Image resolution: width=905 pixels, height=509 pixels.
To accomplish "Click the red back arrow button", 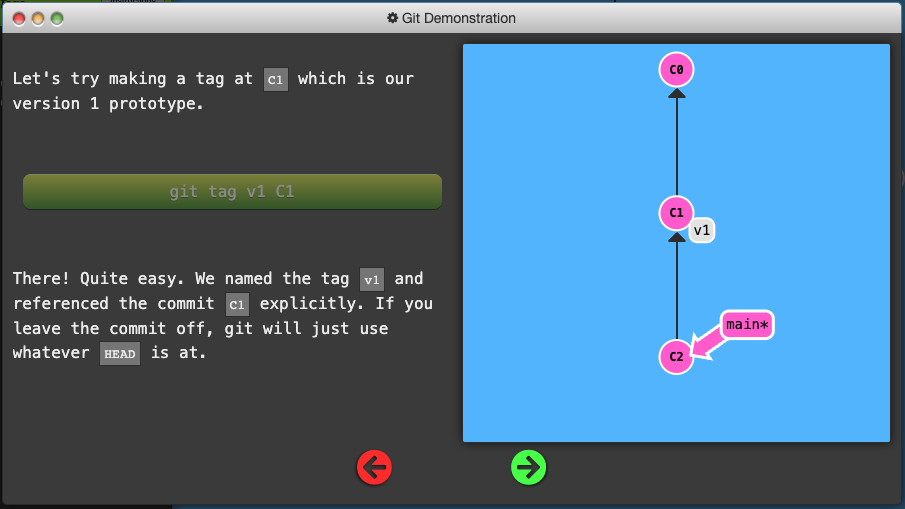I will [374, 467].
